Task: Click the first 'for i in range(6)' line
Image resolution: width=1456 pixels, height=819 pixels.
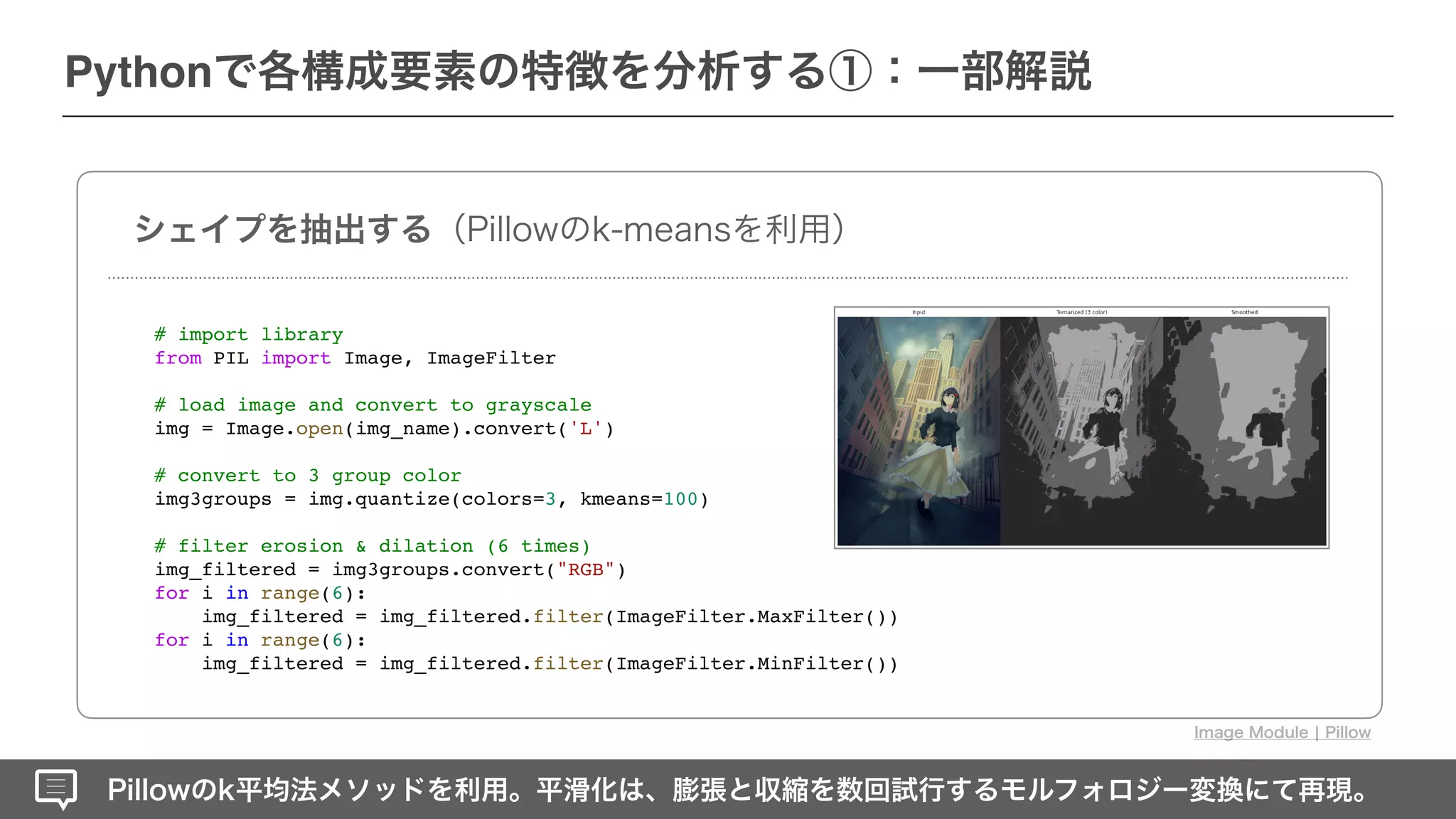Action: [260, 593]
